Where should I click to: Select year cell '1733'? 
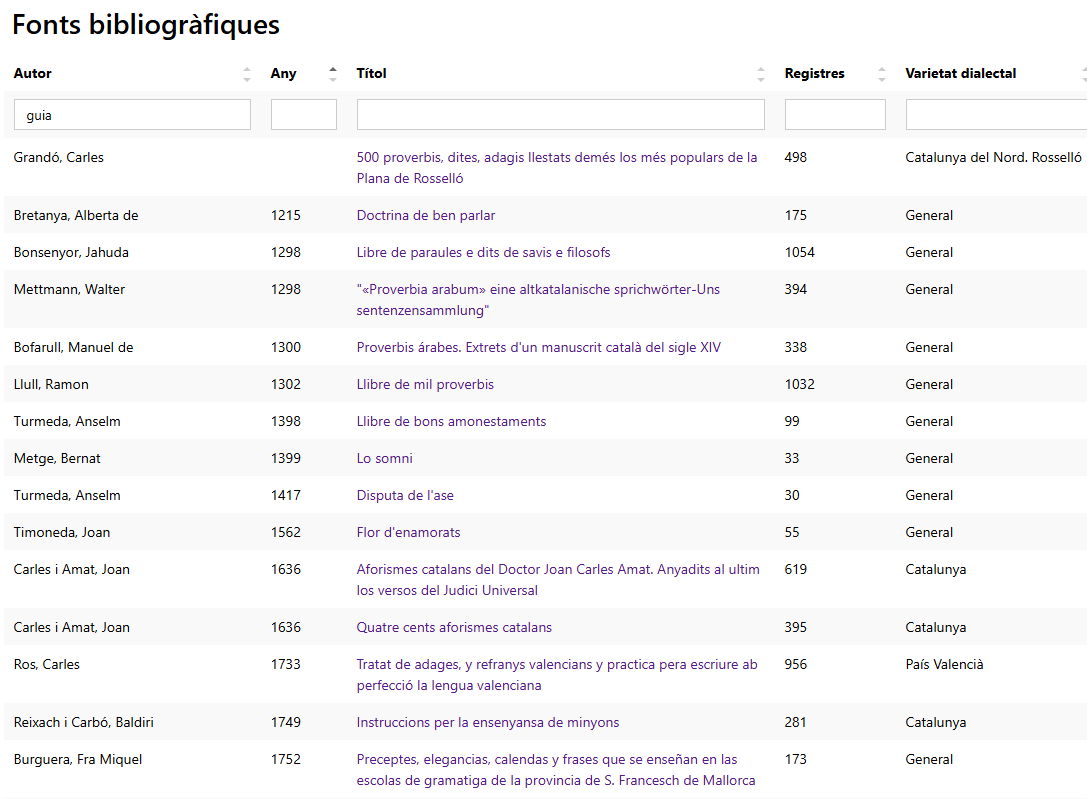click(x=286, y=664)
